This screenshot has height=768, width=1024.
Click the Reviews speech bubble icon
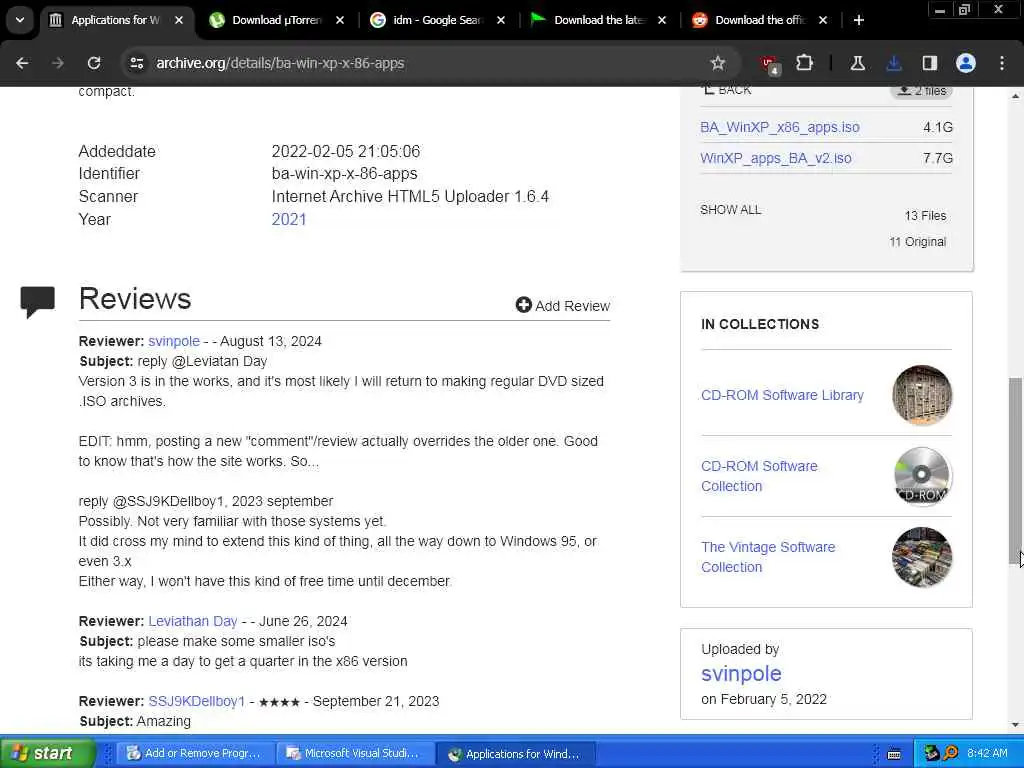tap(37, 302)
